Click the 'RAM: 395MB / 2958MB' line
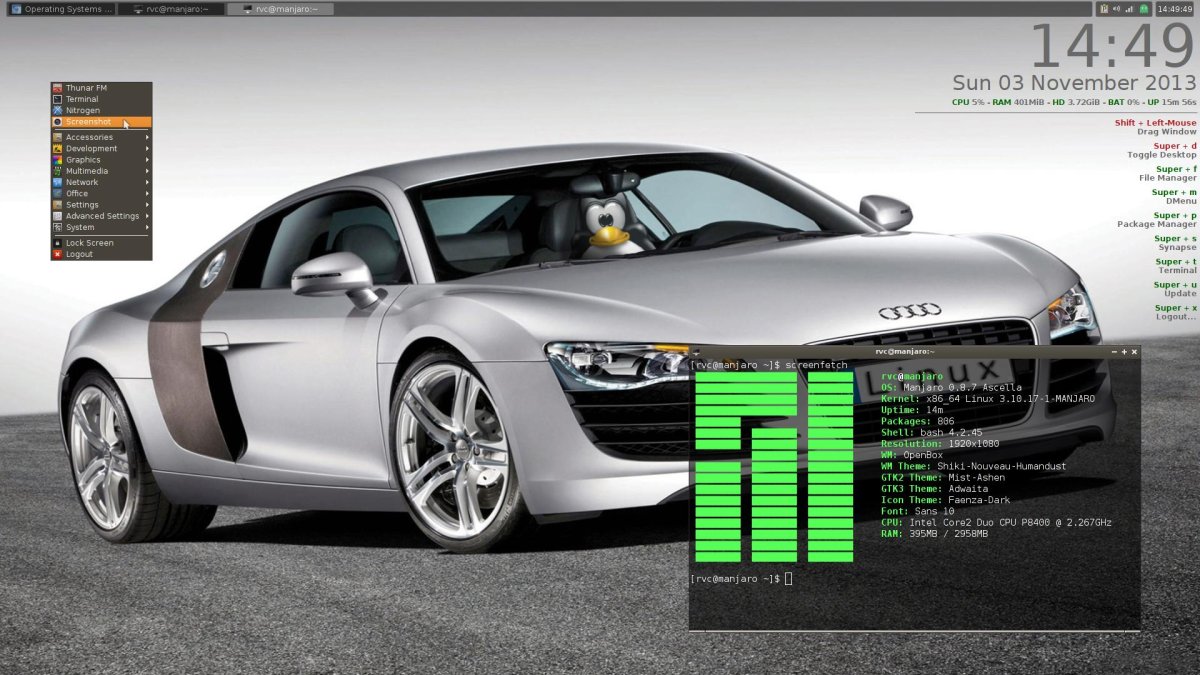Screen dimensions: 1200x675 [934, 534]
